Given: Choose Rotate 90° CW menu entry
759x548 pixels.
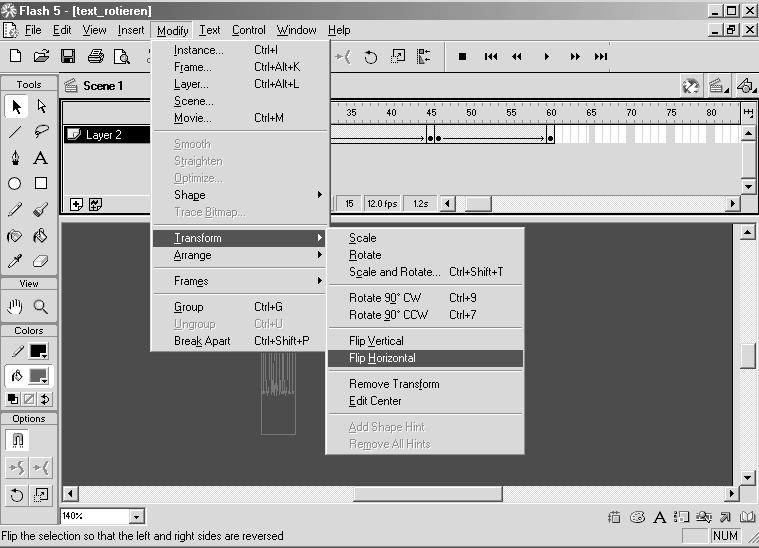Looking at the screenshot, I should point(425,298).
